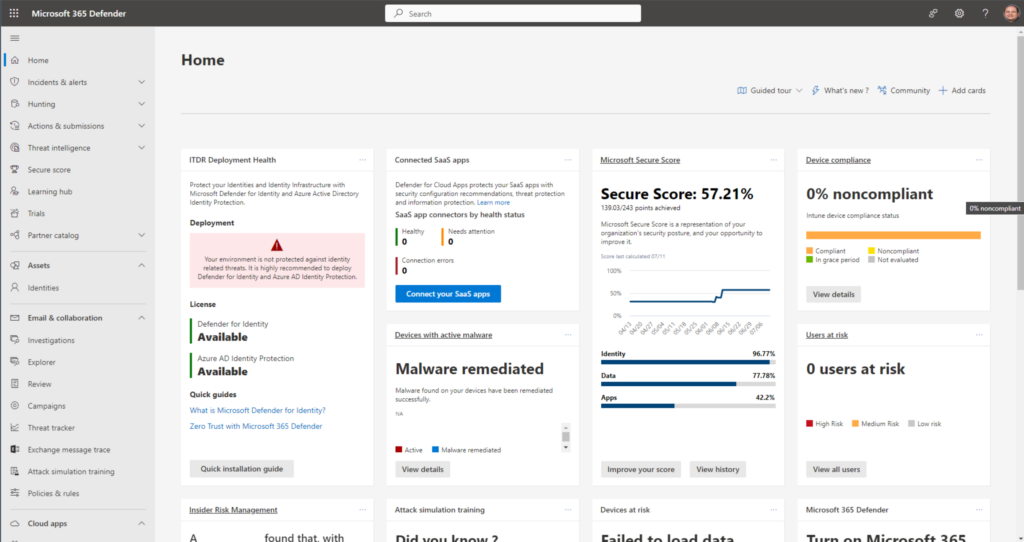Collapse the Cloud apps section chevron
Screen dimensions: 1024x542
(142, 523)
